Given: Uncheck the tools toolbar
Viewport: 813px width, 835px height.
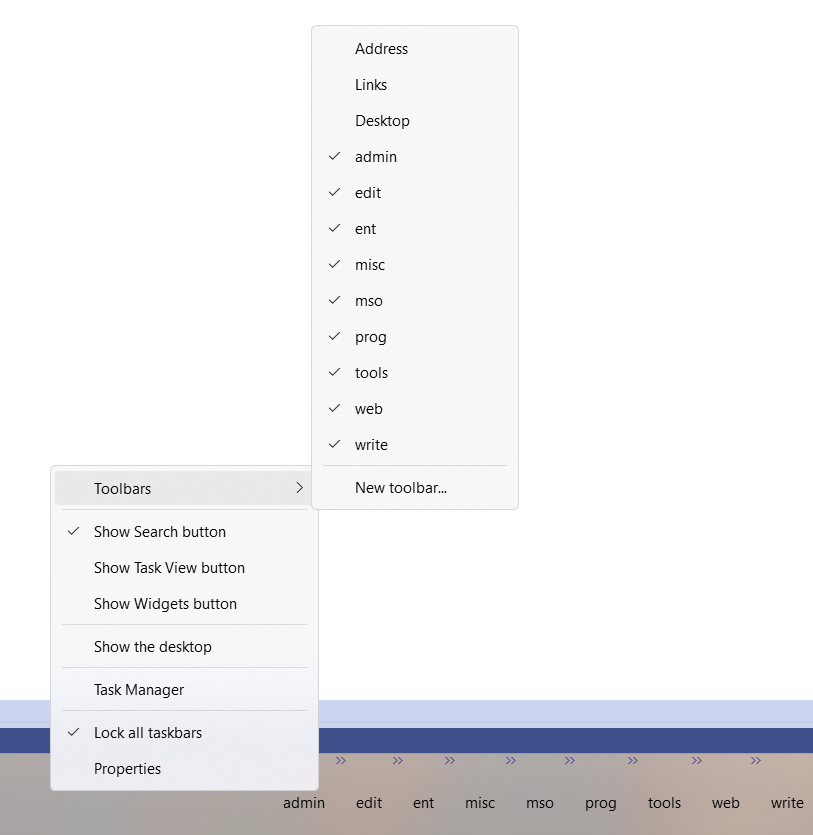Looking at the screenshot, I should point(415,373).
